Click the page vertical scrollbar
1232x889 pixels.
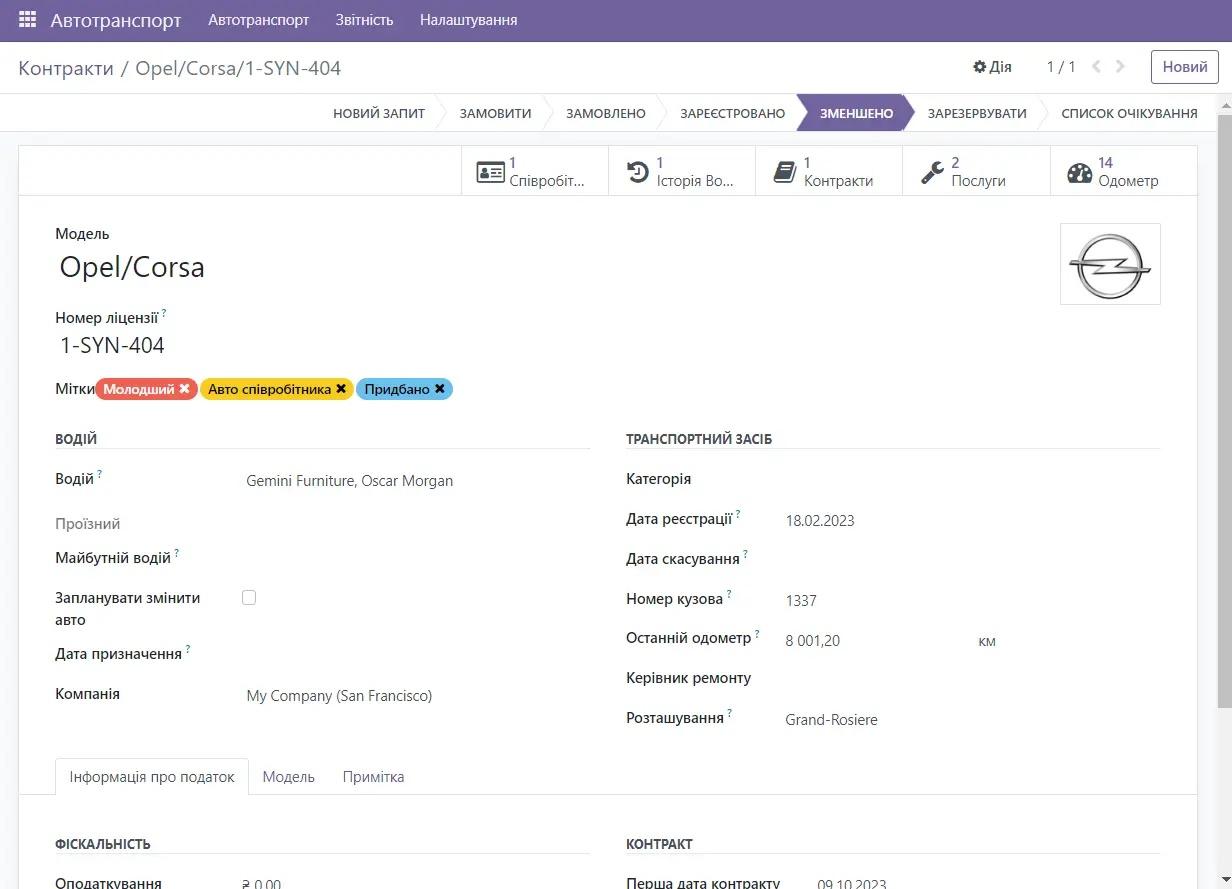click(1224, 410)
